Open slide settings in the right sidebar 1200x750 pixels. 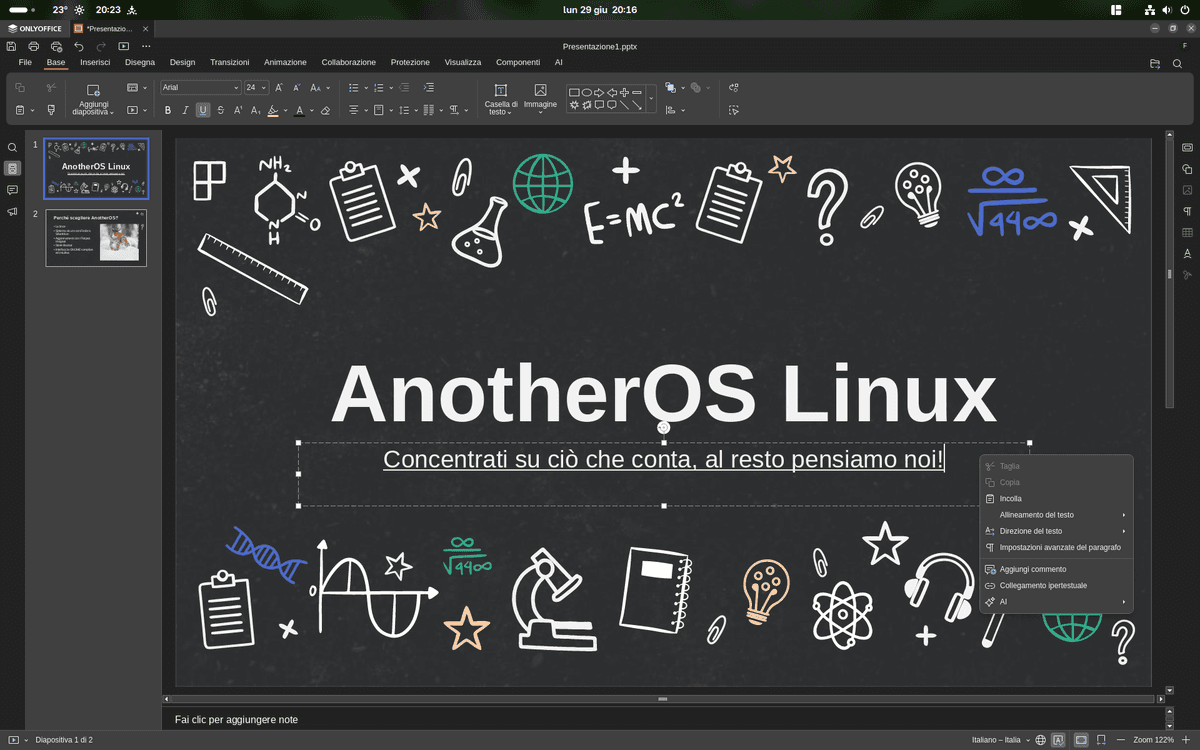(1187, 147)
